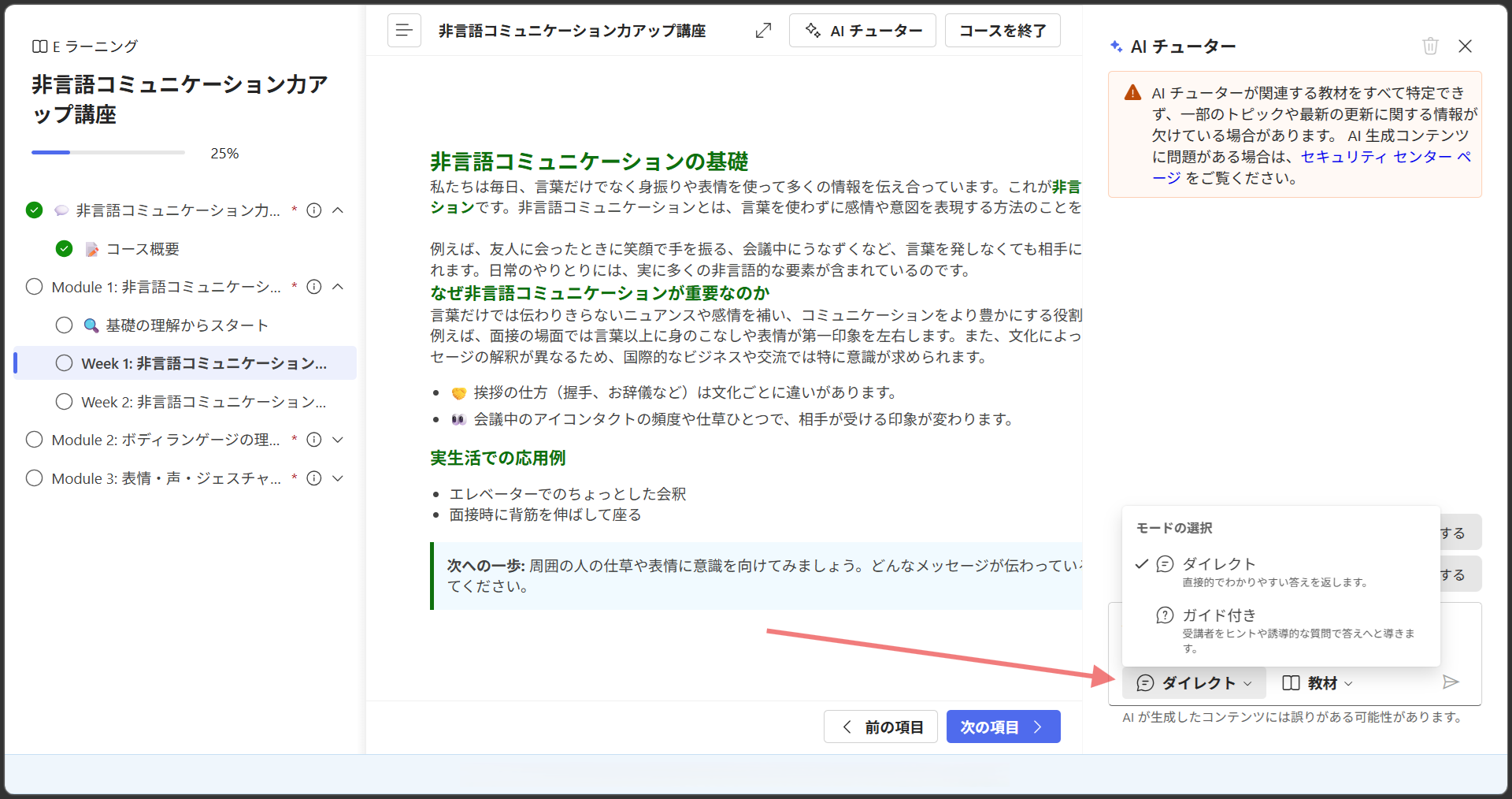Open Week 2: 非言語コミュニケーション lesson
The height and width of the screenshot is (799, 1512).
coord(204,402)
